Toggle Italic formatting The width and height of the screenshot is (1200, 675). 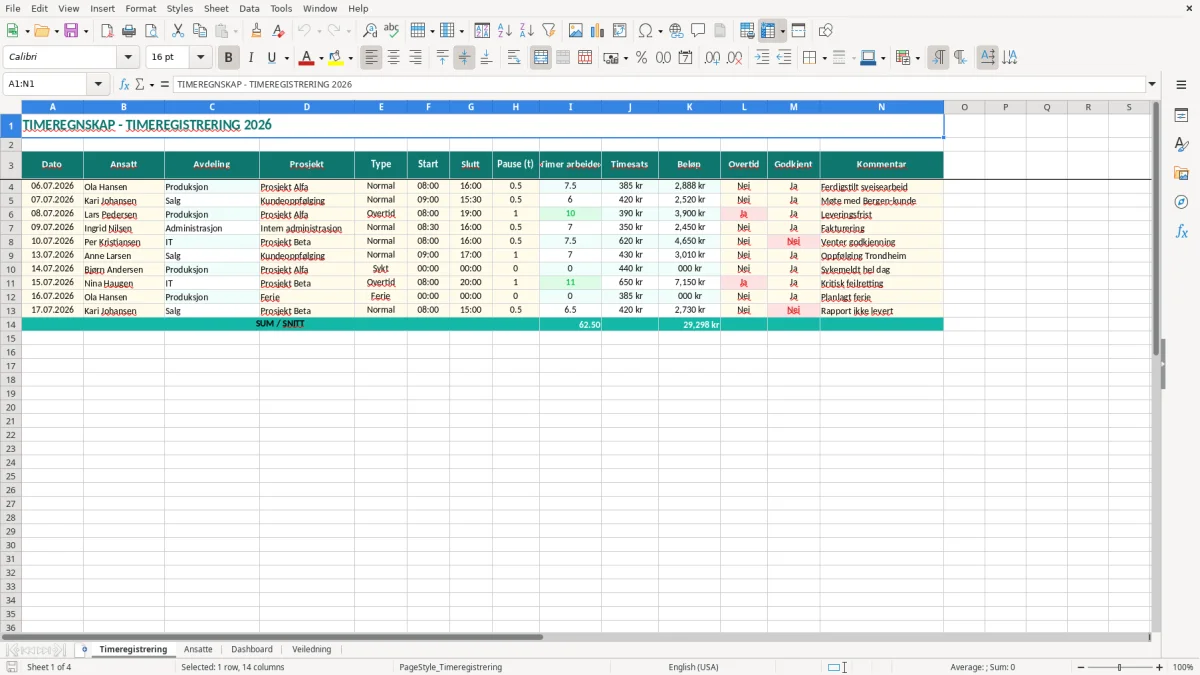(251, 58)
